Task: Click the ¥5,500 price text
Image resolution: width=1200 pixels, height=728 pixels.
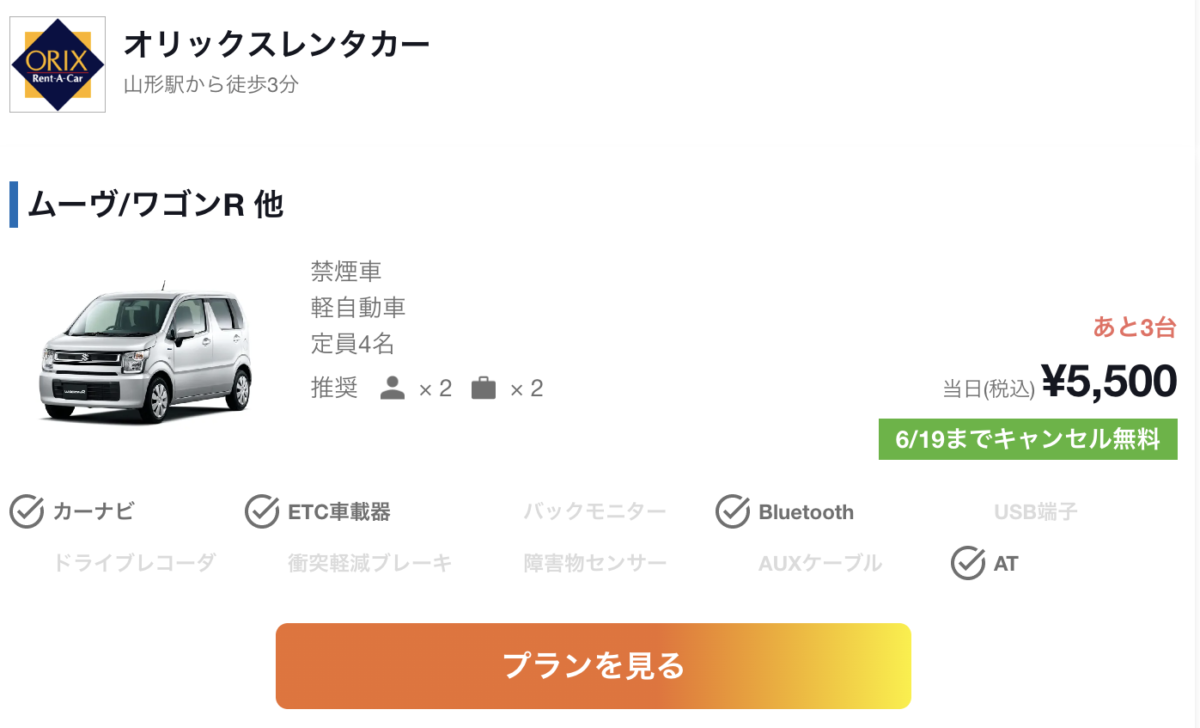Action: point(1108,381)
